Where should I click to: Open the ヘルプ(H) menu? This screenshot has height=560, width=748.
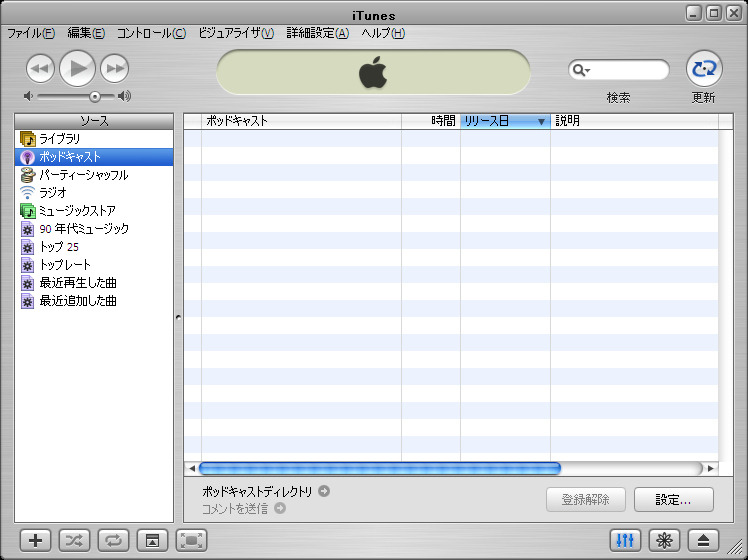[x=383, y=33]
